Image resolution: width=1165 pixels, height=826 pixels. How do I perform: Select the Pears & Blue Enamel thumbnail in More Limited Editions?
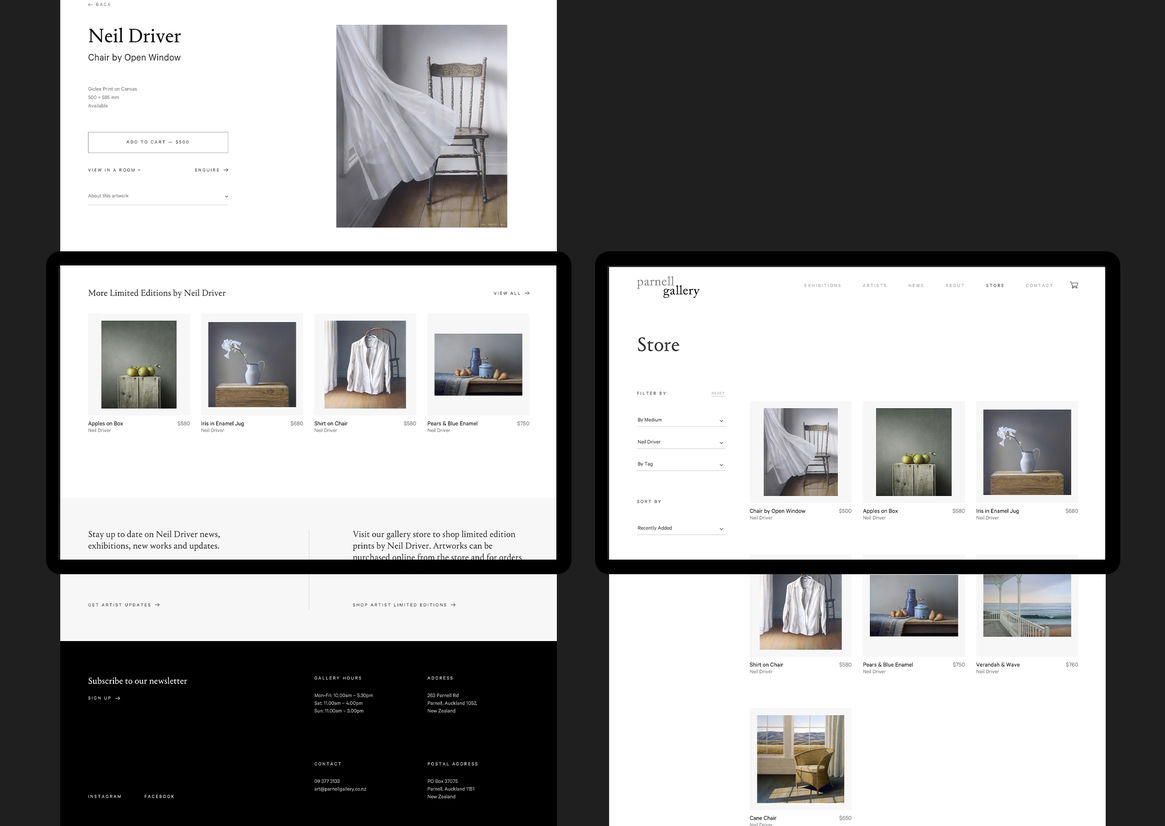click(x=478, y=365)
